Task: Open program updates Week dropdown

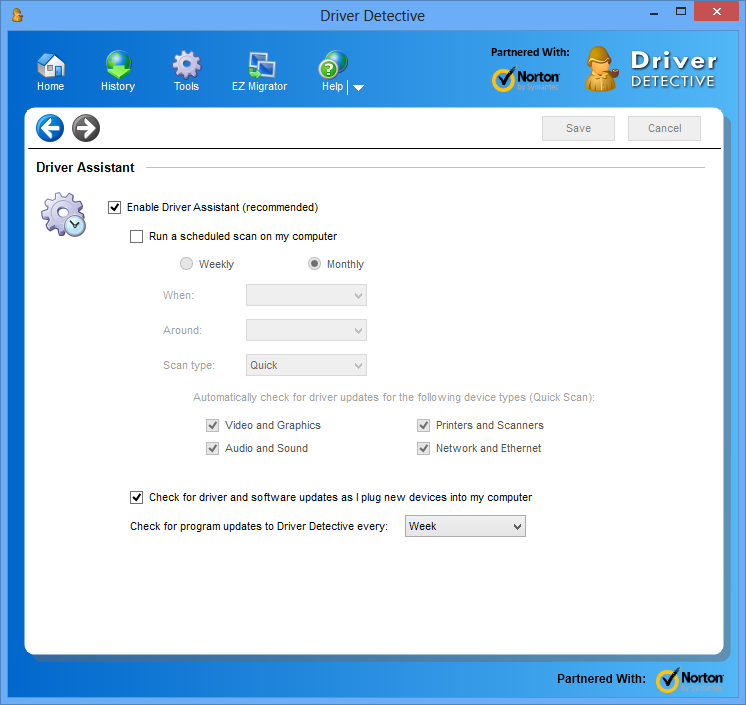Action: [465, 526]
